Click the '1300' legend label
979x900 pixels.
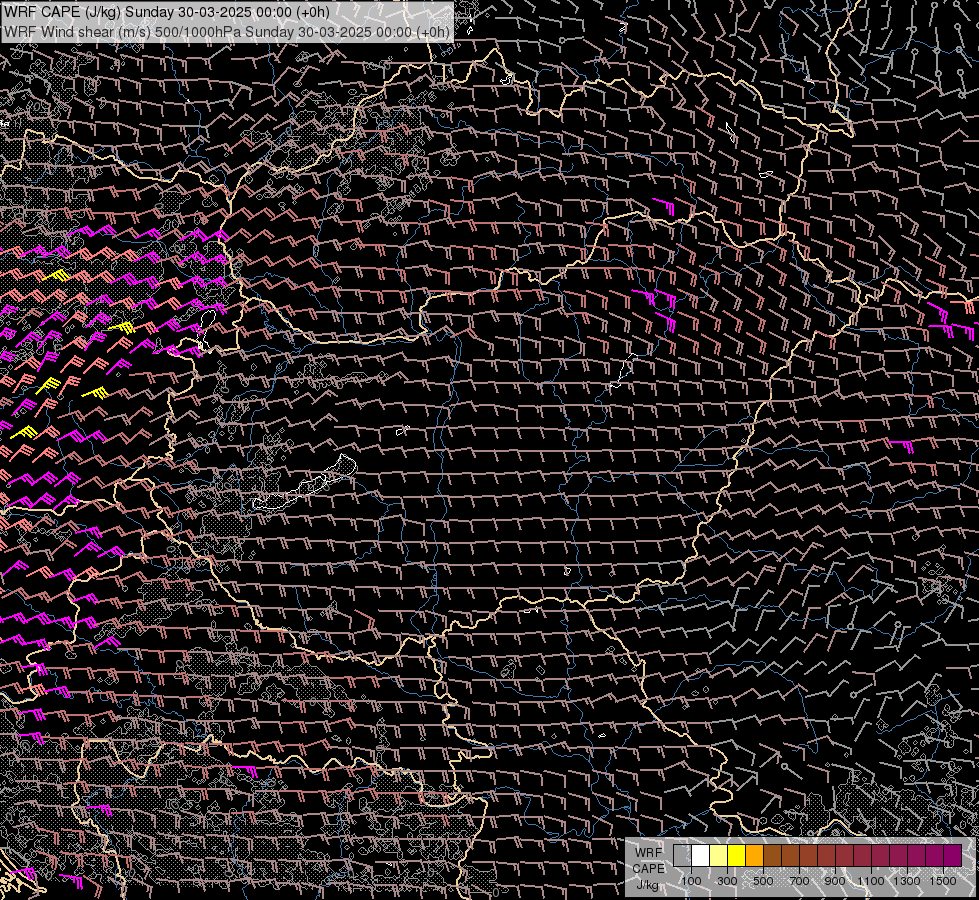pos(907,881)
